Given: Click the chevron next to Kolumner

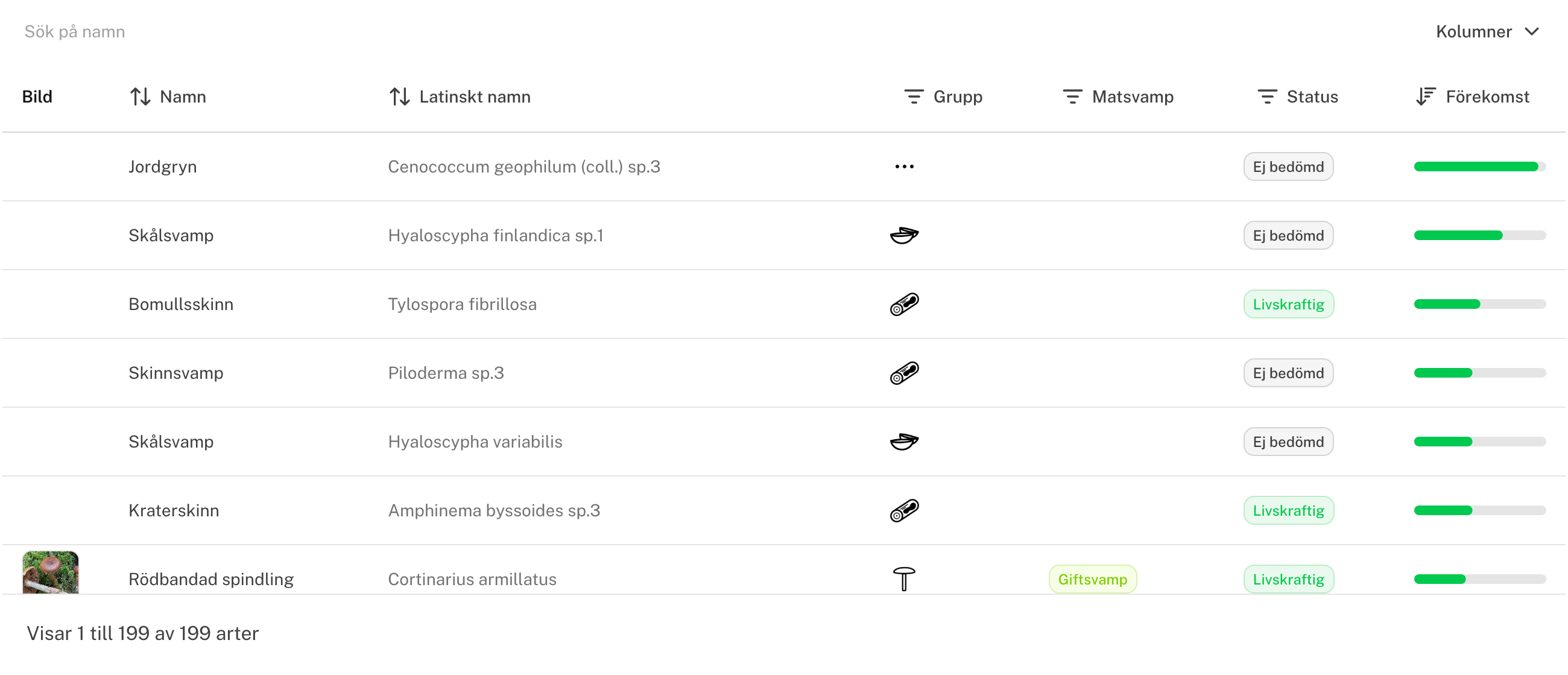Looking at the screenshot, I should tap(1531, 31).
